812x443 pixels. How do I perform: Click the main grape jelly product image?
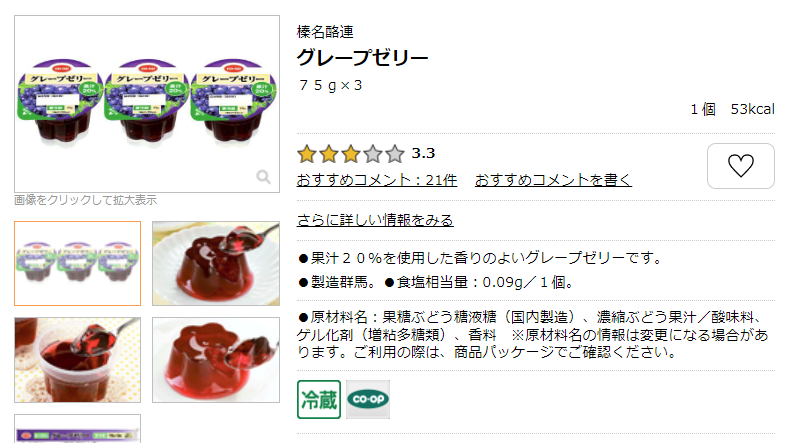click(x=147, y=104)
